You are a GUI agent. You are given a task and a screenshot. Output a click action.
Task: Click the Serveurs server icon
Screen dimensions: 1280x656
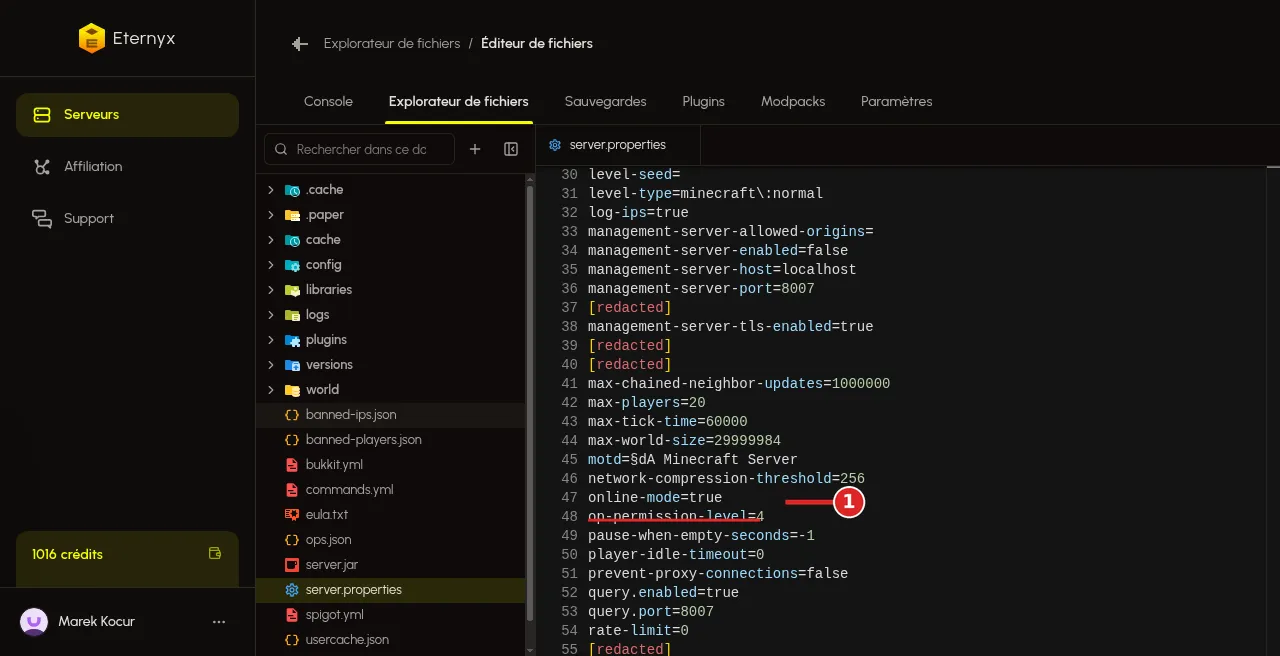[42, 115]
